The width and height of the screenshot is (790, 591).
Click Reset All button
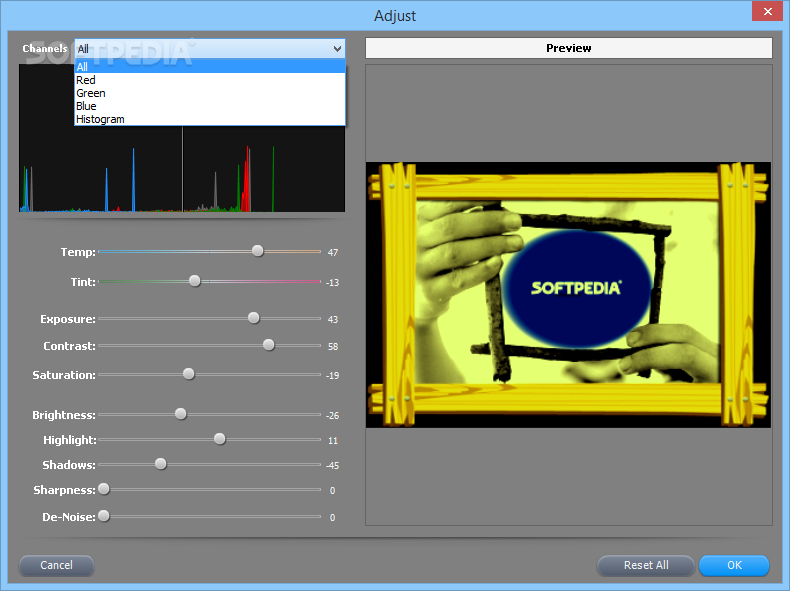point(646,565)
